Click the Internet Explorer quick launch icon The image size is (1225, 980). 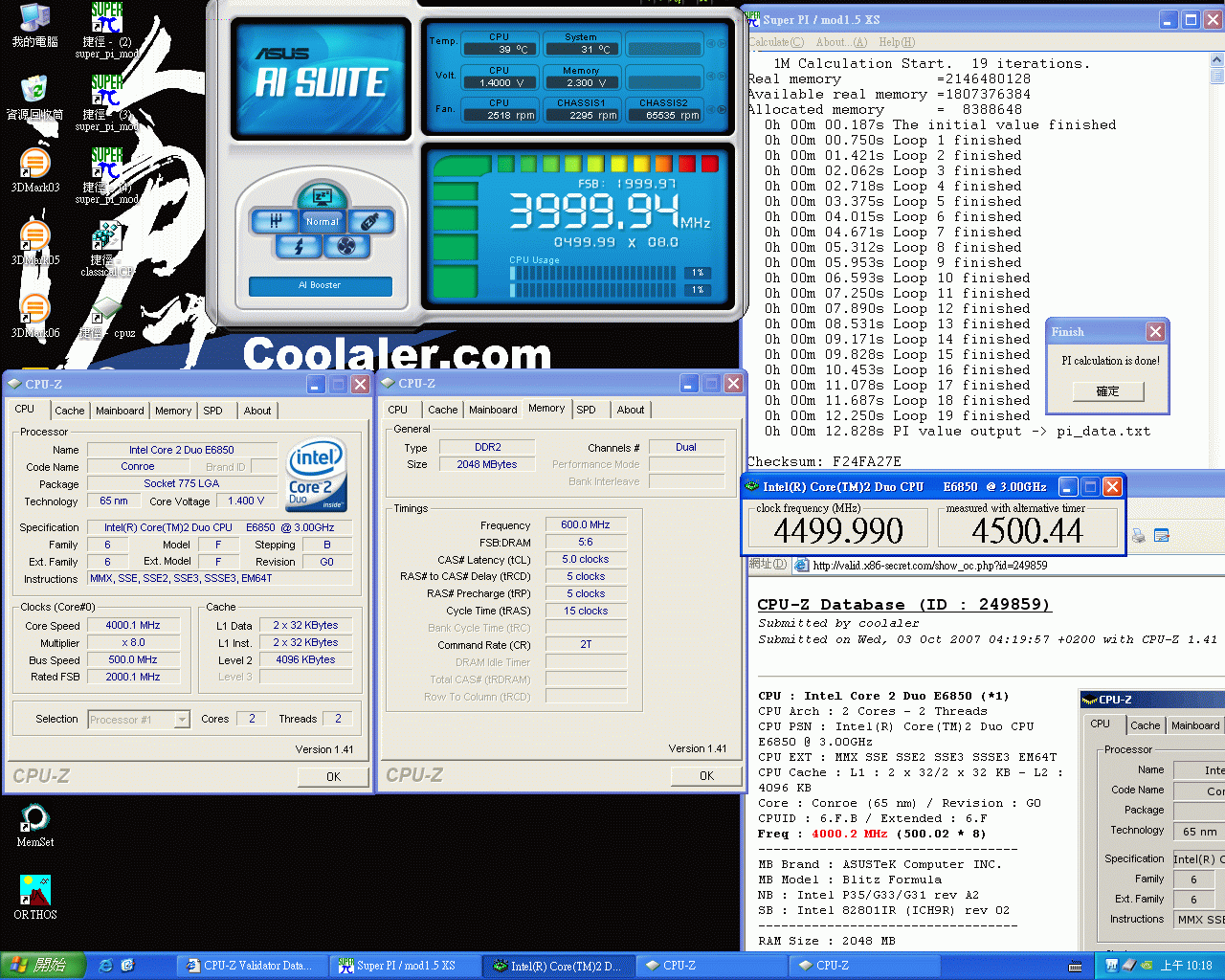(106, 966)
